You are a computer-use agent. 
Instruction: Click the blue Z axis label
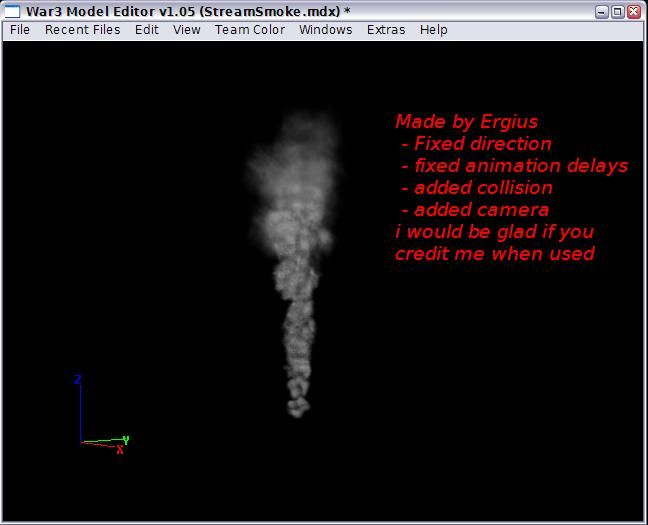(77, 379)
